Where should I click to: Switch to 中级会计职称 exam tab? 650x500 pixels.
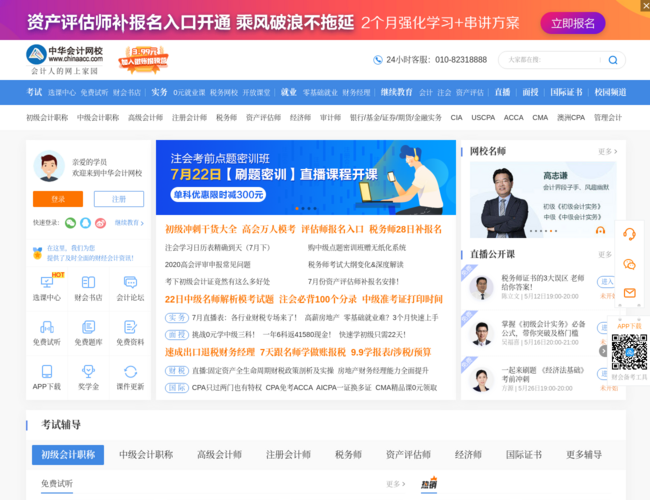click(146, 455)
